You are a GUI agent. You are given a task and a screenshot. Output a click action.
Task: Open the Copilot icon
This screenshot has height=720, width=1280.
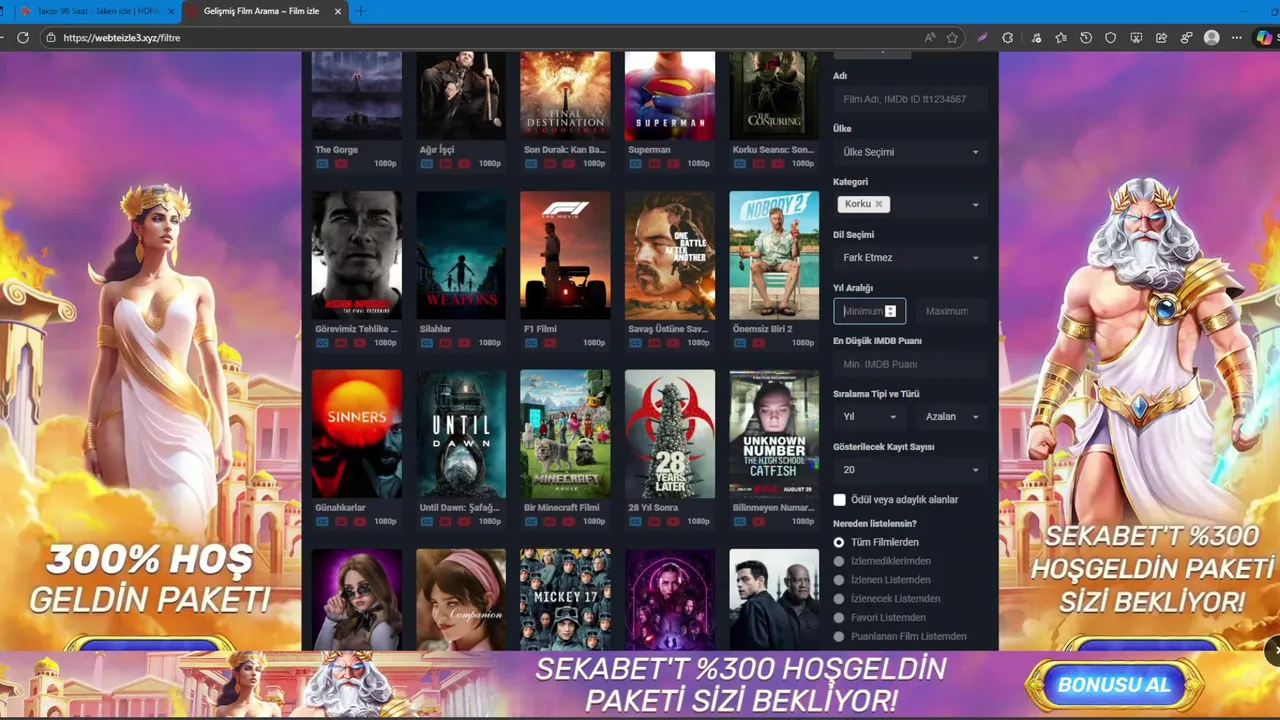(1266, 37)
